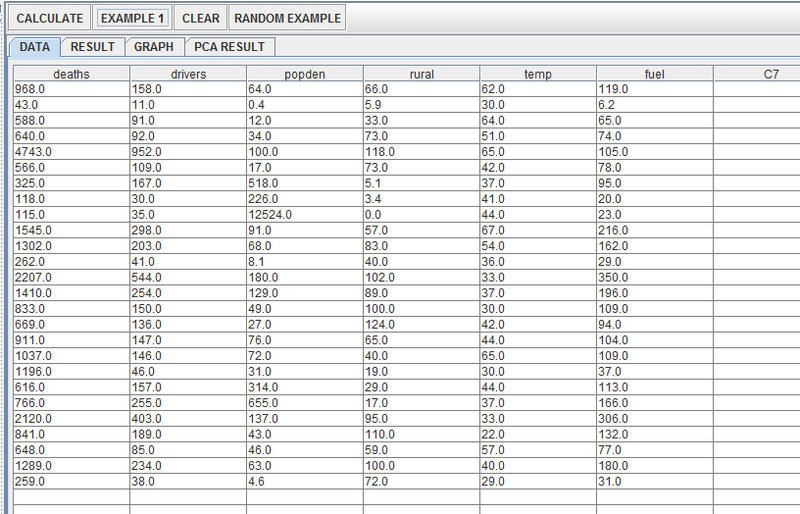Viewport: 800px width, 514px height.
Task: Select popden cell 12524.0
Action: 305,214
